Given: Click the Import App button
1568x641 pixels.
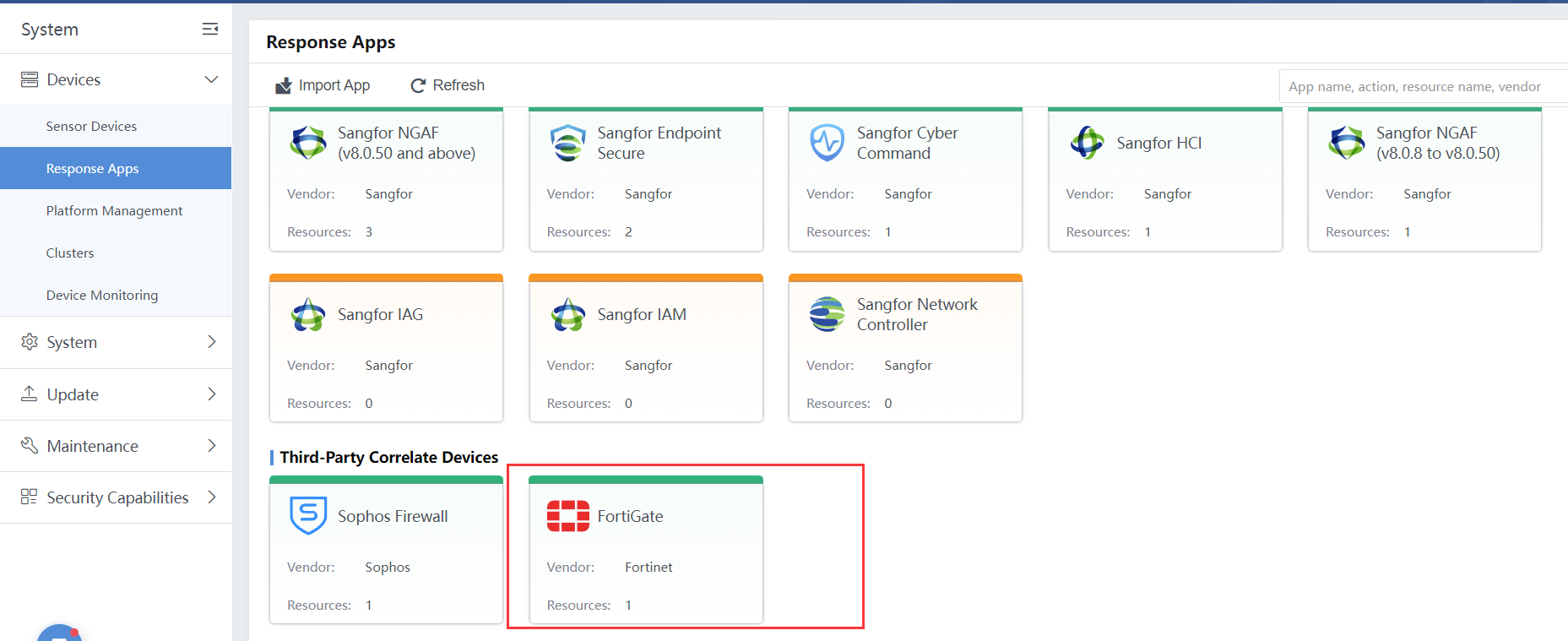Looking at the screenshot, I should point(323,85).
